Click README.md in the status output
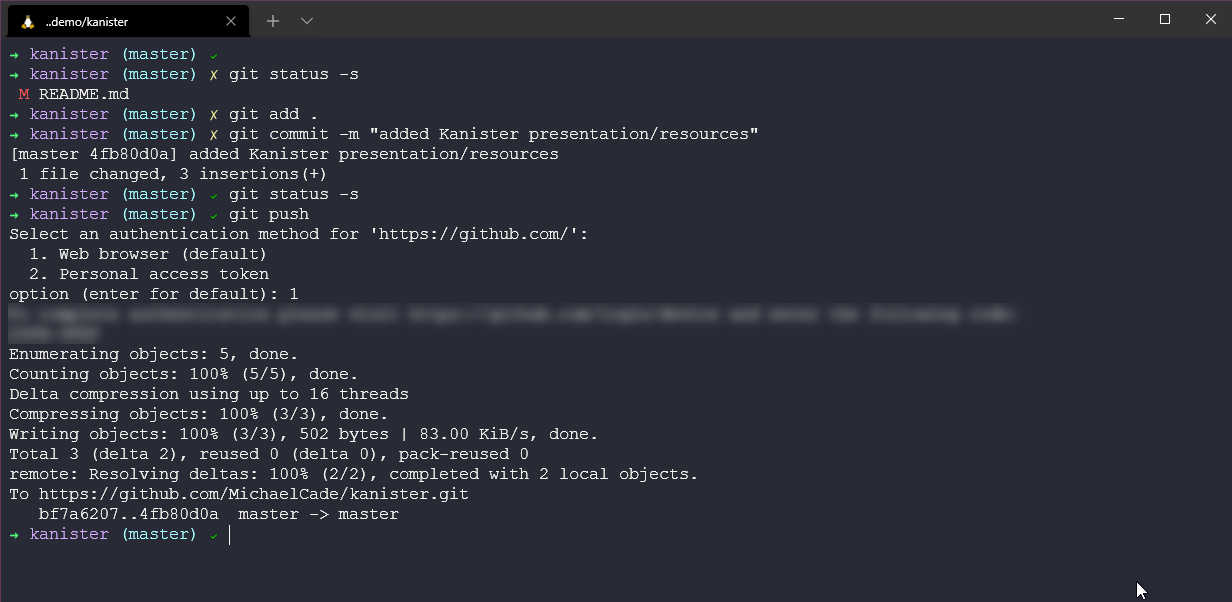The width and height of the screenshot is (1232, 602). click(84, 94)
